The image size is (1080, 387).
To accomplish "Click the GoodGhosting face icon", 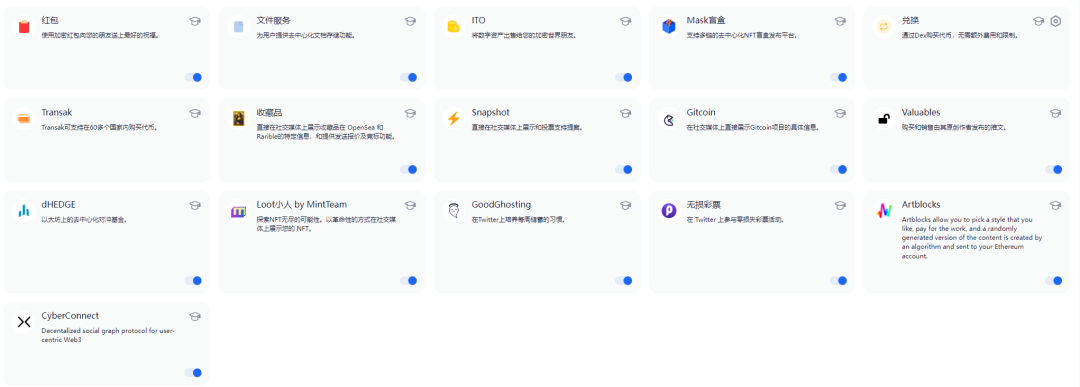I will (453, 211).
